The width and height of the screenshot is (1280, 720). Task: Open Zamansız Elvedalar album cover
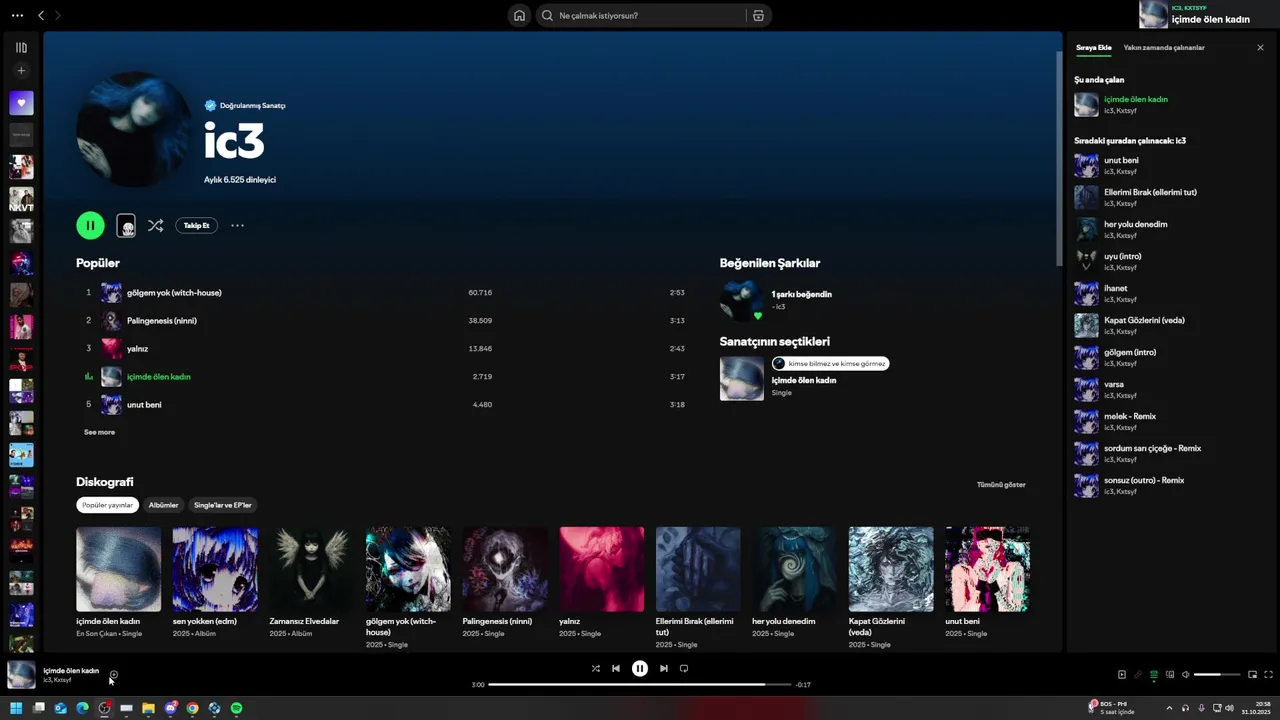(311, 569)
